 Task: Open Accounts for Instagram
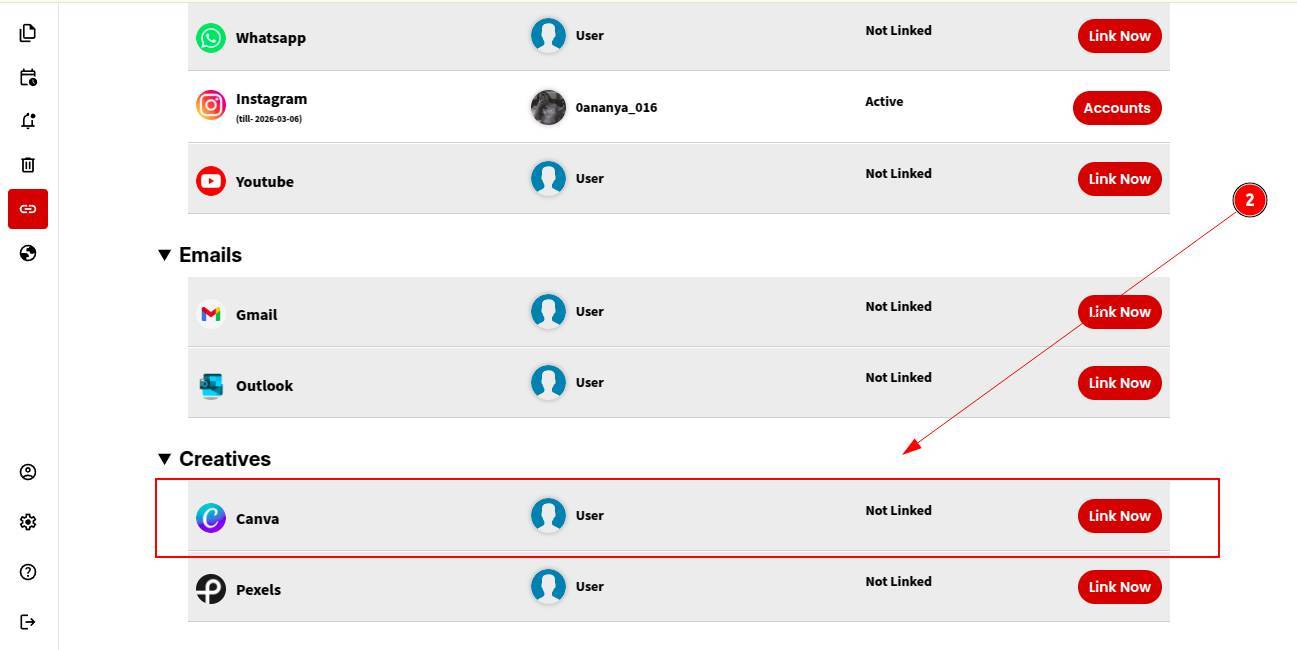pos(1116,108)
